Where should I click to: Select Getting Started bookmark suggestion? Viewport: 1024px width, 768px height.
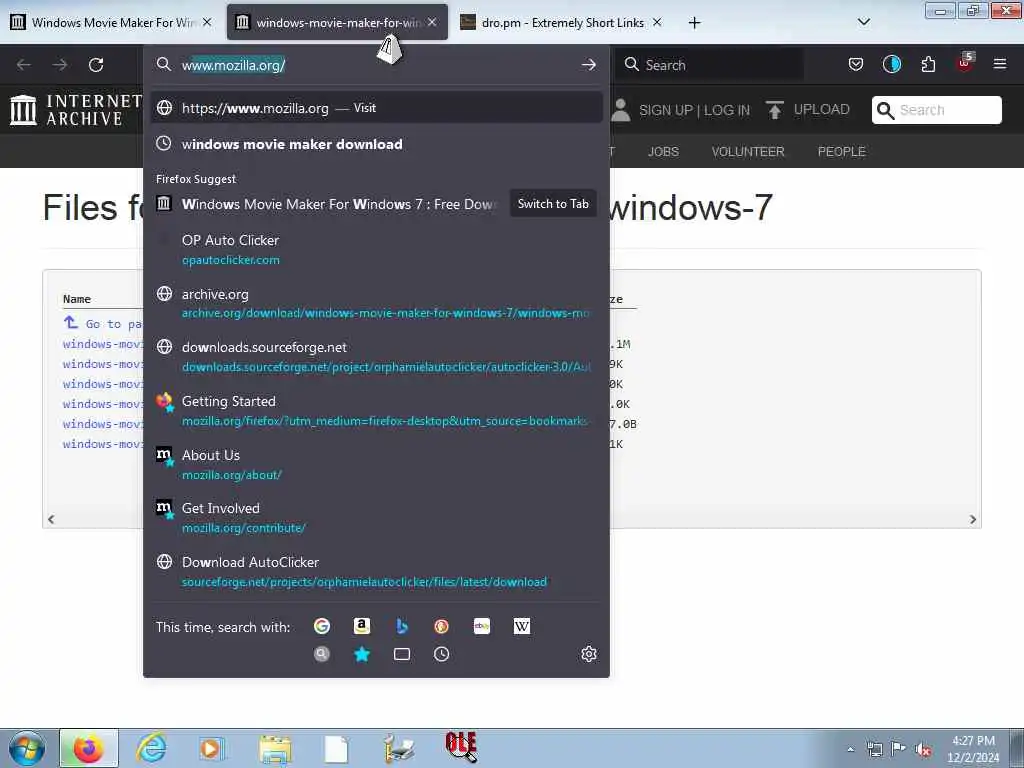(x=376, y=411)
